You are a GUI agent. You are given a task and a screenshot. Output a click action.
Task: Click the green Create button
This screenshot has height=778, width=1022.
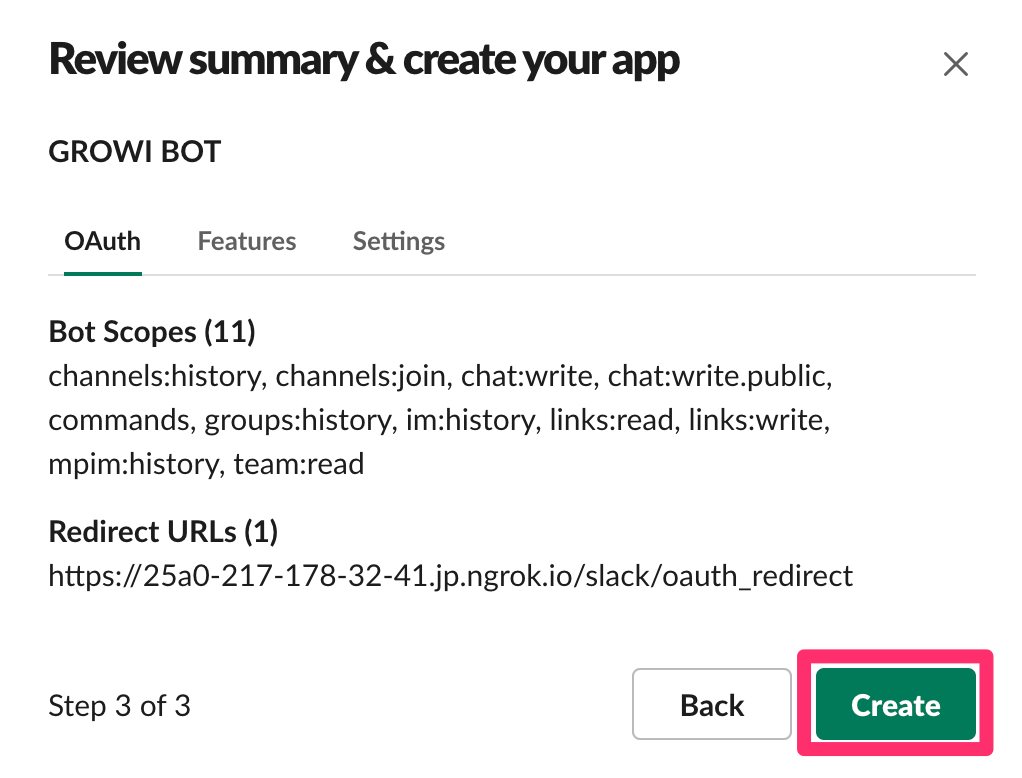(x=896, y=704)
